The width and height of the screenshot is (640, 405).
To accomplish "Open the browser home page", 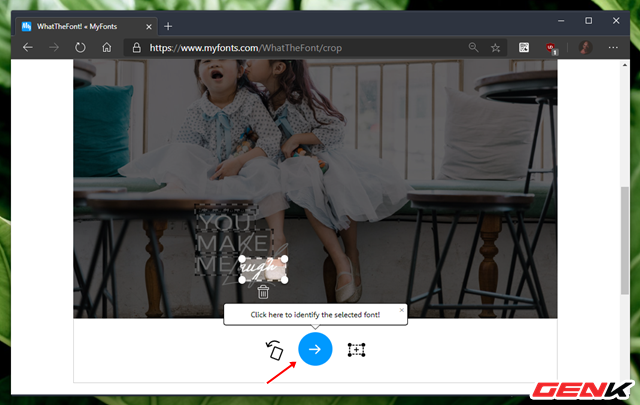I will pos(106,47).
